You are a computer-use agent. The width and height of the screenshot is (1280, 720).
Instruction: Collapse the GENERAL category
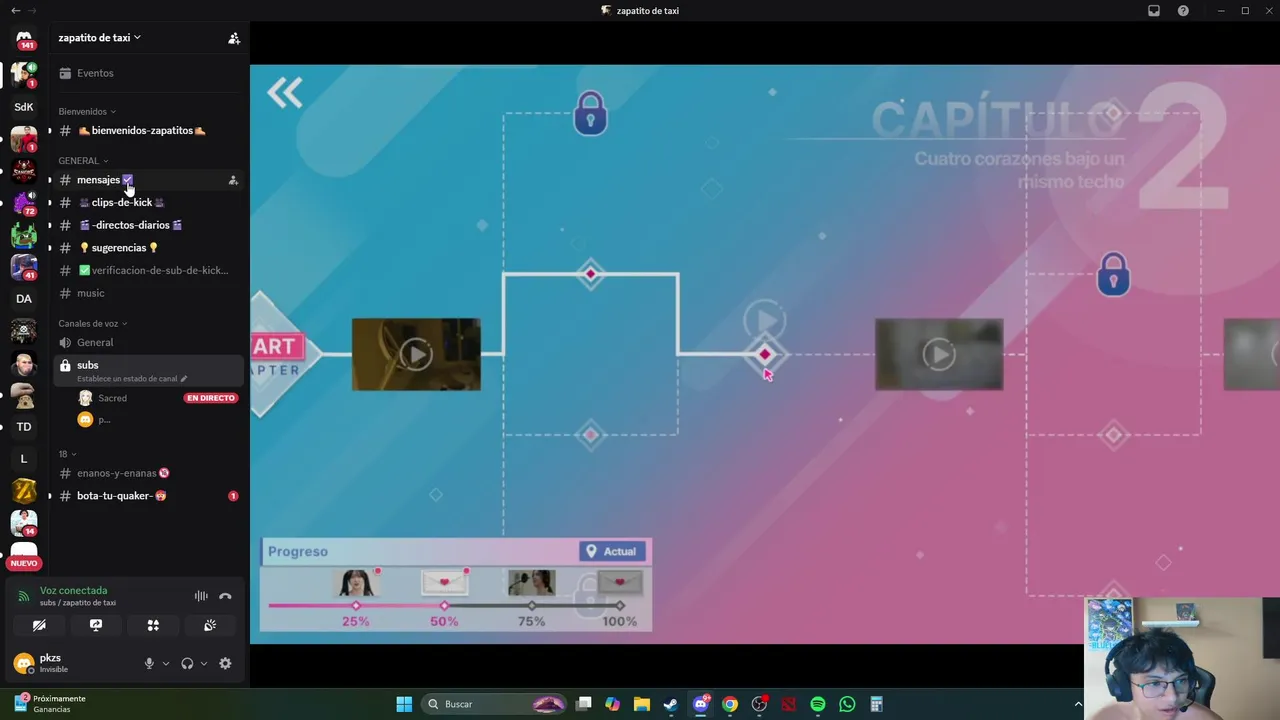tap(83, 160)
